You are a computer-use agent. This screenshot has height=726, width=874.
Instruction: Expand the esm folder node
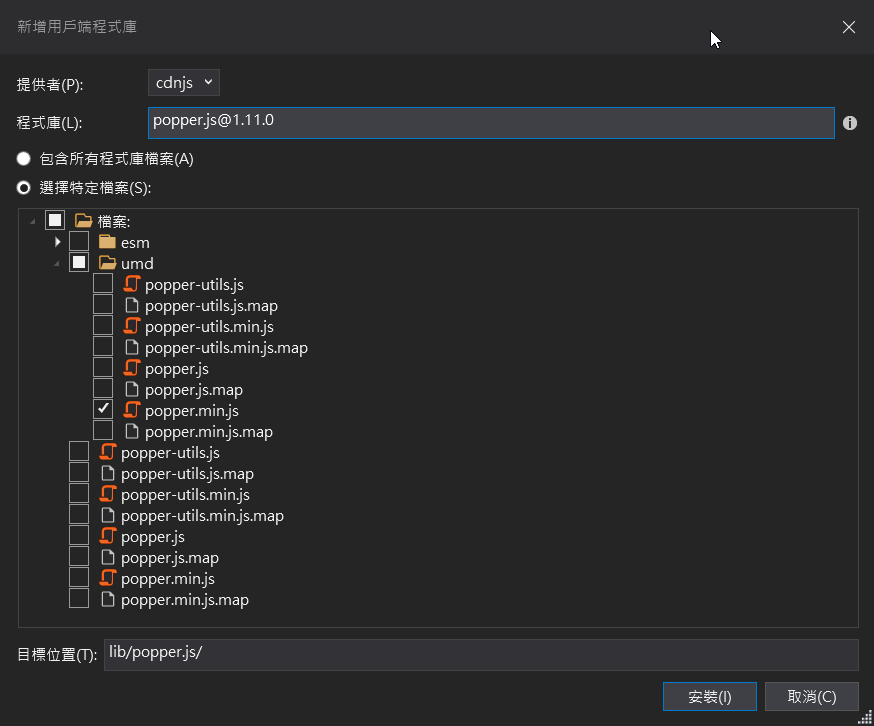click(58, 242)
